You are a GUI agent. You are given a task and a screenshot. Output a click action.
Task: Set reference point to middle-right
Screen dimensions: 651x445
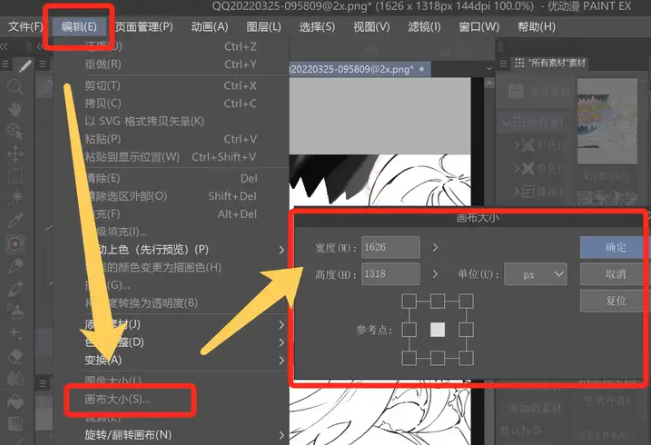(x=466, y=330)
